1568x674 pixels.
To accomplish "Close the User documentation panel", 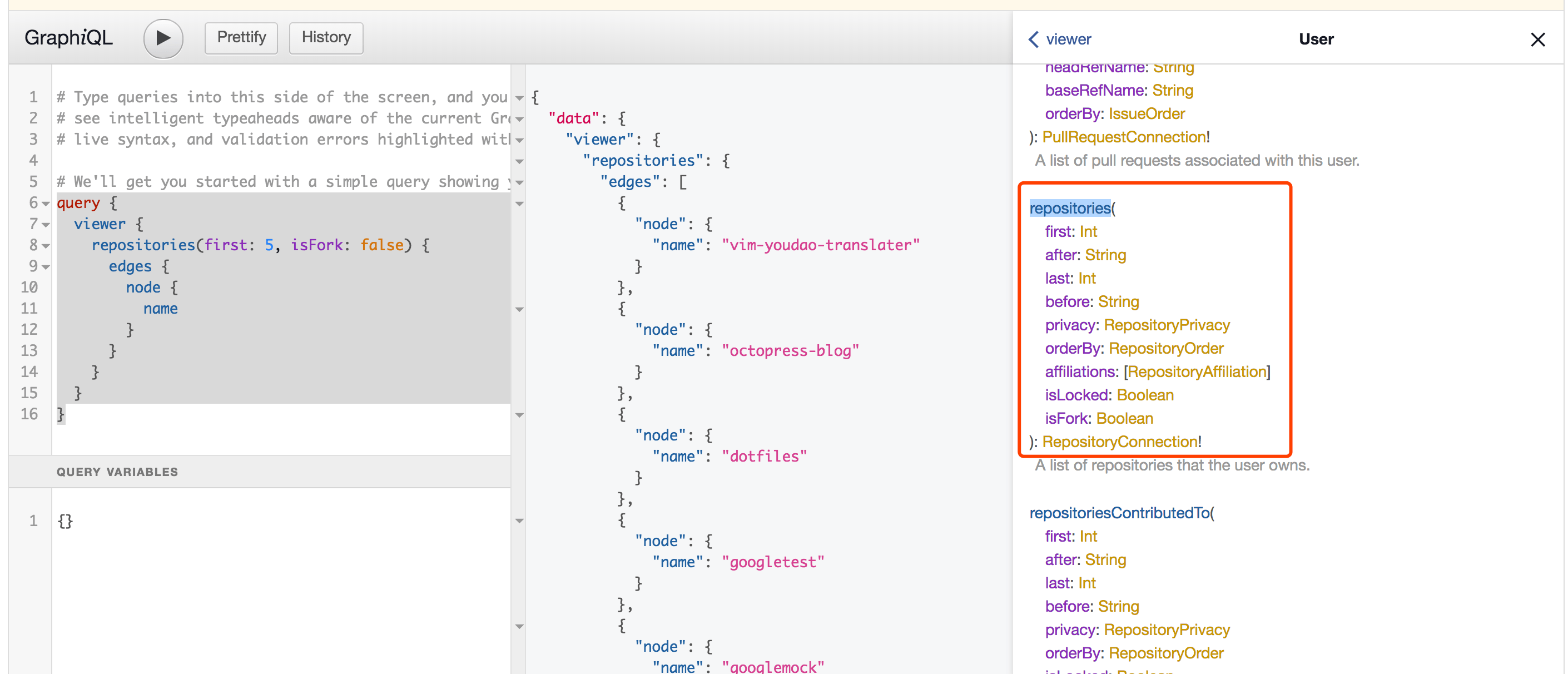I will point(1537,39).
